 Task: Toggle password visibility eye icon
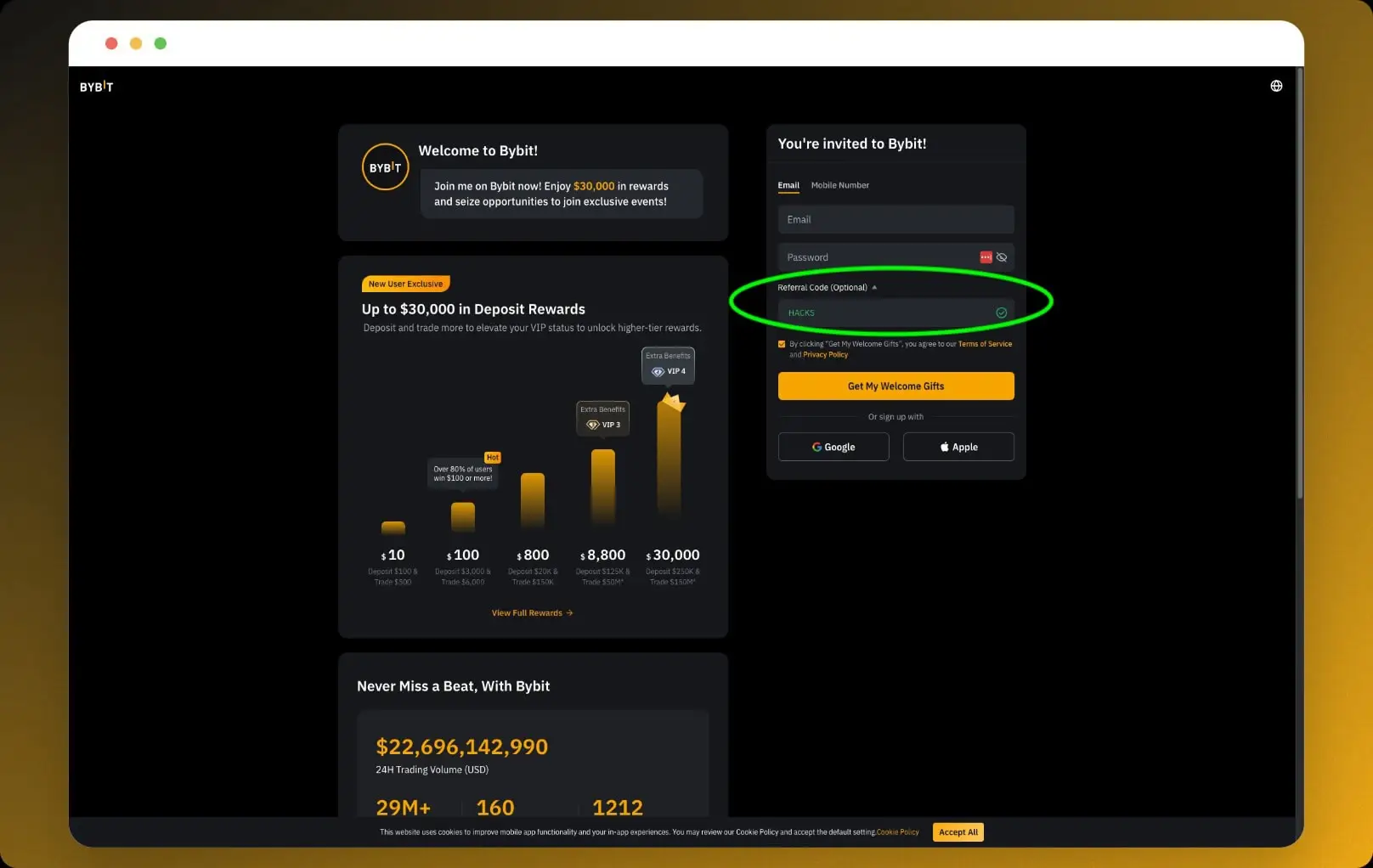coord(1002,257)
